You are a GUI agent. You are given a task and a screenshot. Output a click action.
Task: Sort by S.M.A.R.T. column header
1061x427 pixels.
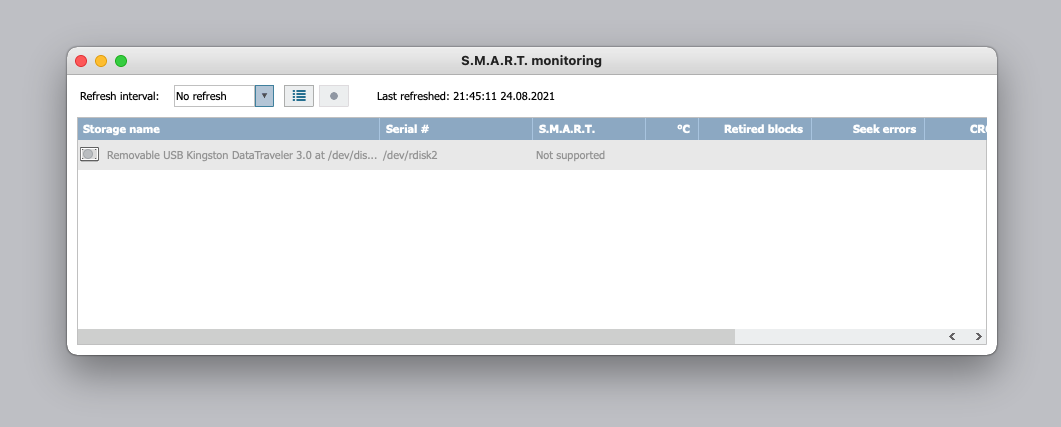(x=589, y=129)
